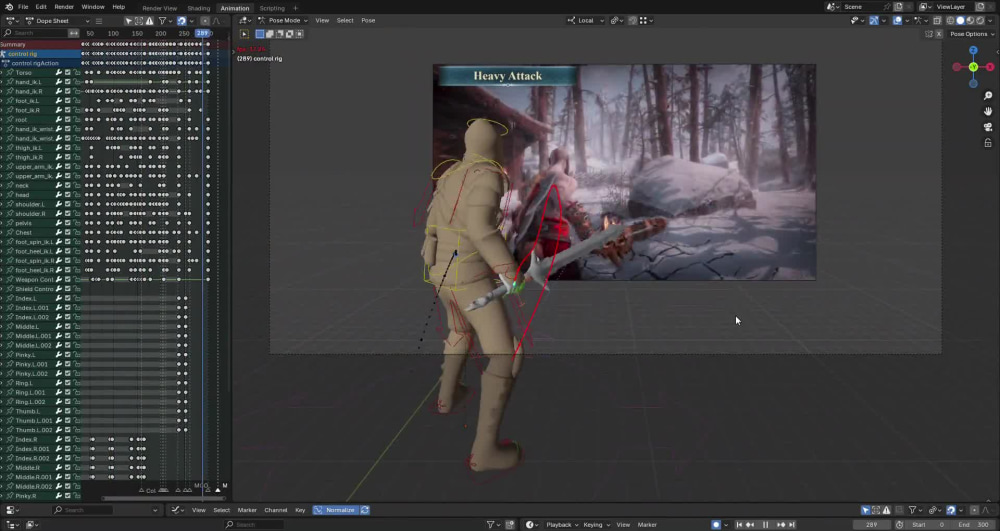Viewport: 1000px width, 531px height.
Task: Open the Pose menu in viewport header
Action: tap(368, 20)
